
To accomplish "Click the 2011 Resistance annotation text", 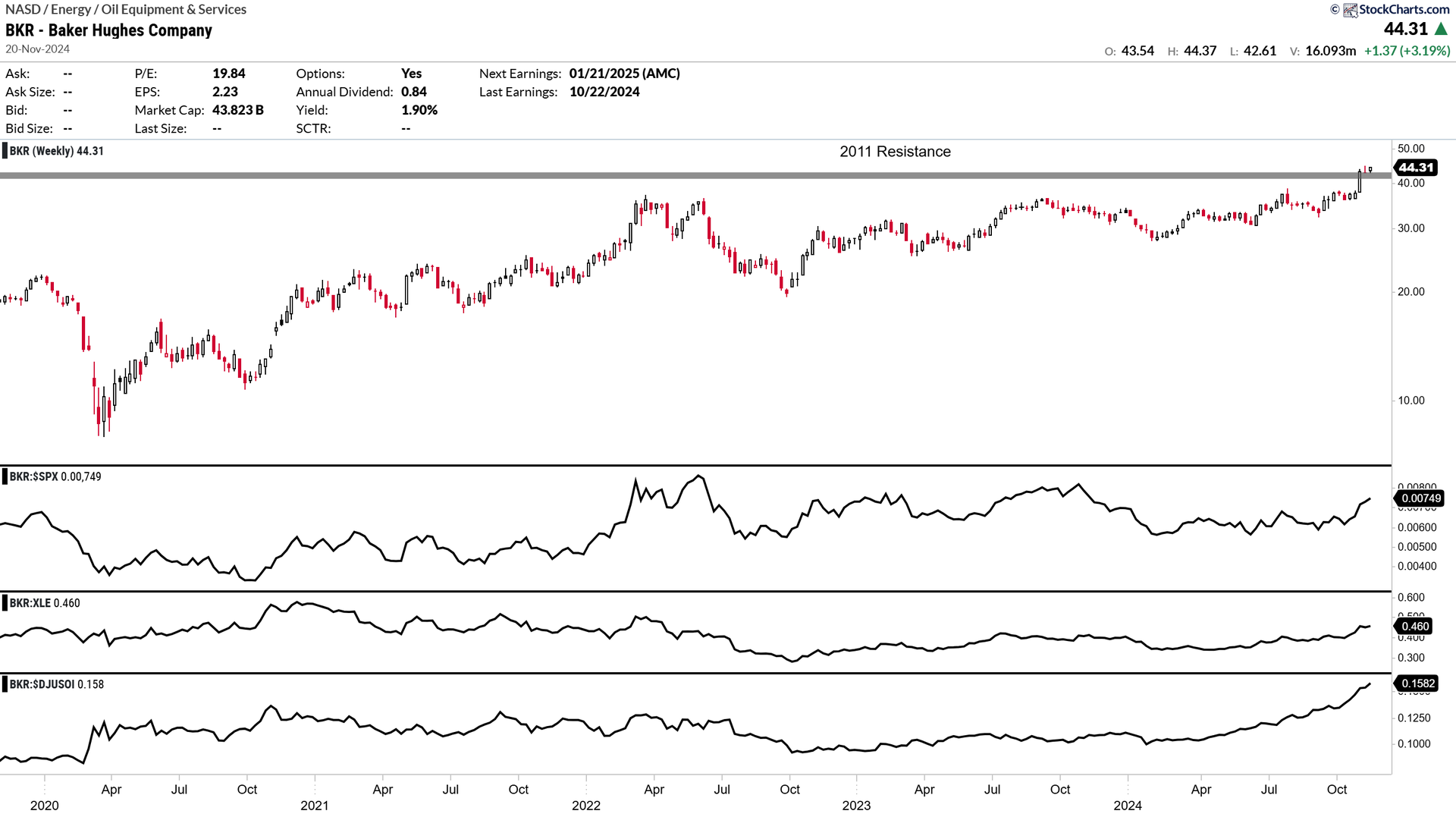I will tap(896, 151).
